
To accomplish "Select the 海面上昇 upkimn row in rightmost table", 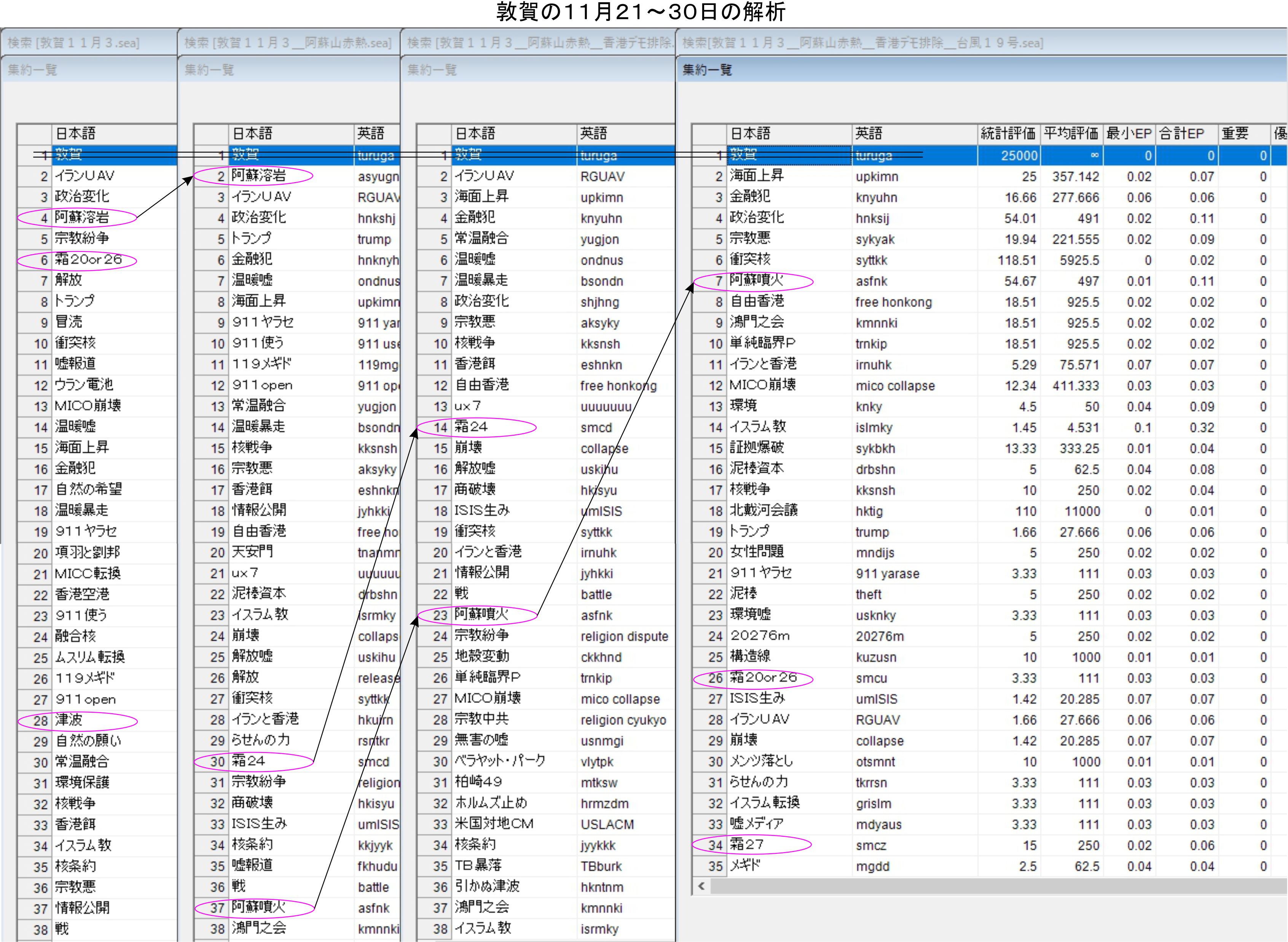I will pyautogui.click(x=756, y=176).
